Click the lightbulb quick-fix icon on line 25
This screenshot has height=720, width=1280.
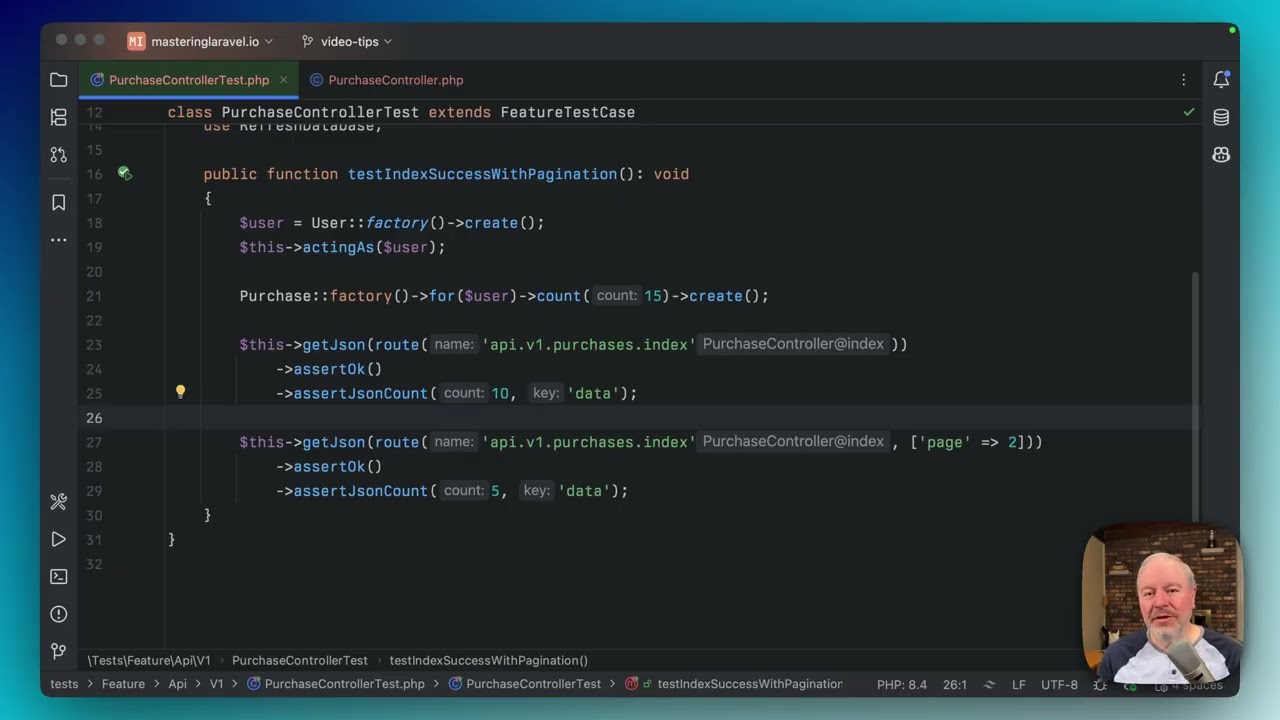tap(180, 392)
